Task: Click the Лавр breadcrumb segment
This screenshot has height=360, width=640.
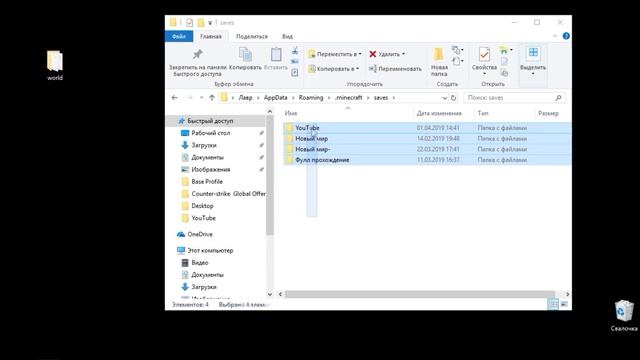Action: pos(245,98)
